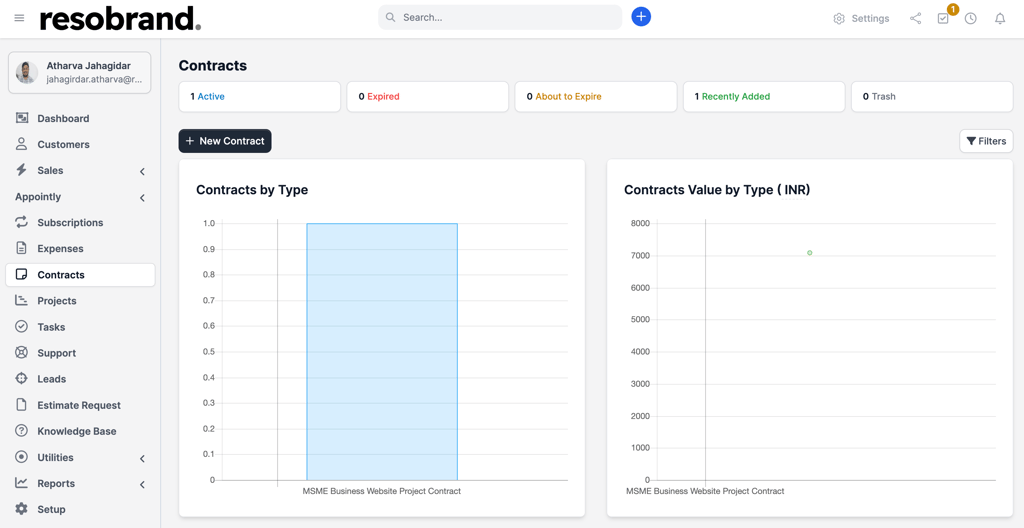Expand the Sales submenu
The height and width of the screenshot is (528, 1024).
142,171
